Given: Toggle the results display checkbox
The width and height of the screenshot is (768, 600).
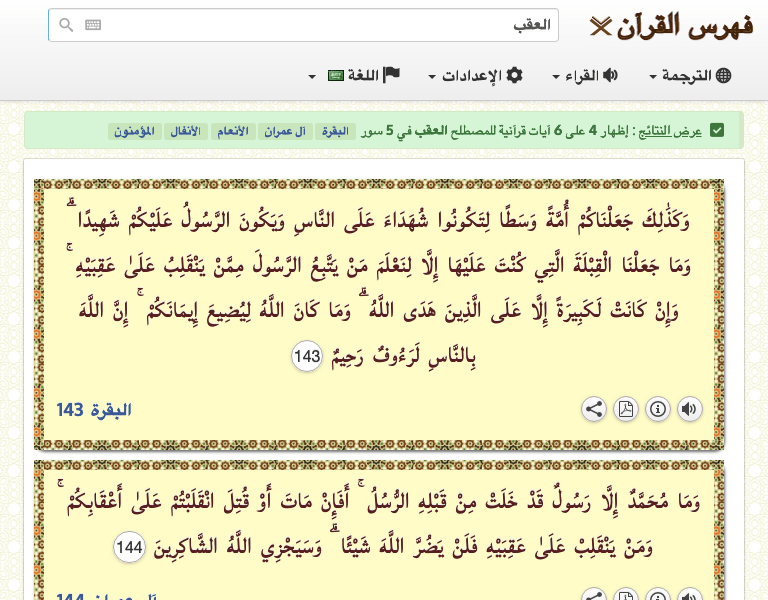Looking at the screenshot, I should (717, 131).
